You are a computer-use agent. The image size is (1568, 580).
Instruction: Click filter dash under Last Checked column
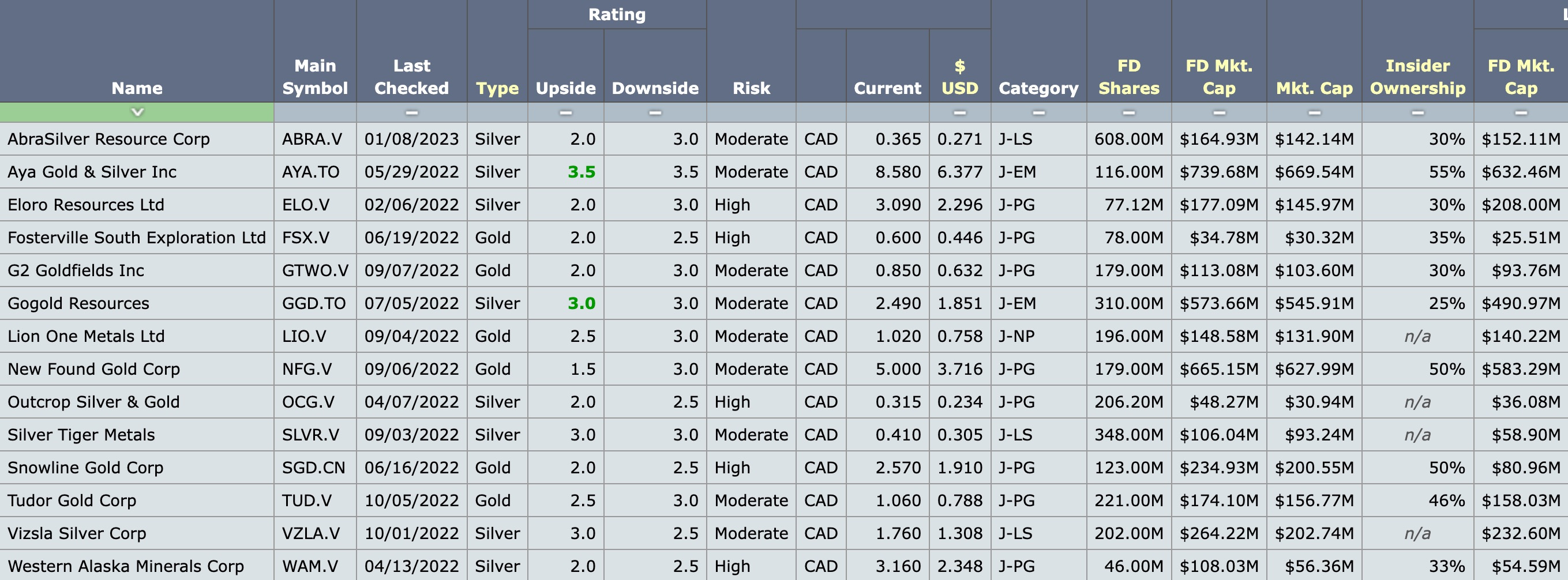click(x=411, y=112)
